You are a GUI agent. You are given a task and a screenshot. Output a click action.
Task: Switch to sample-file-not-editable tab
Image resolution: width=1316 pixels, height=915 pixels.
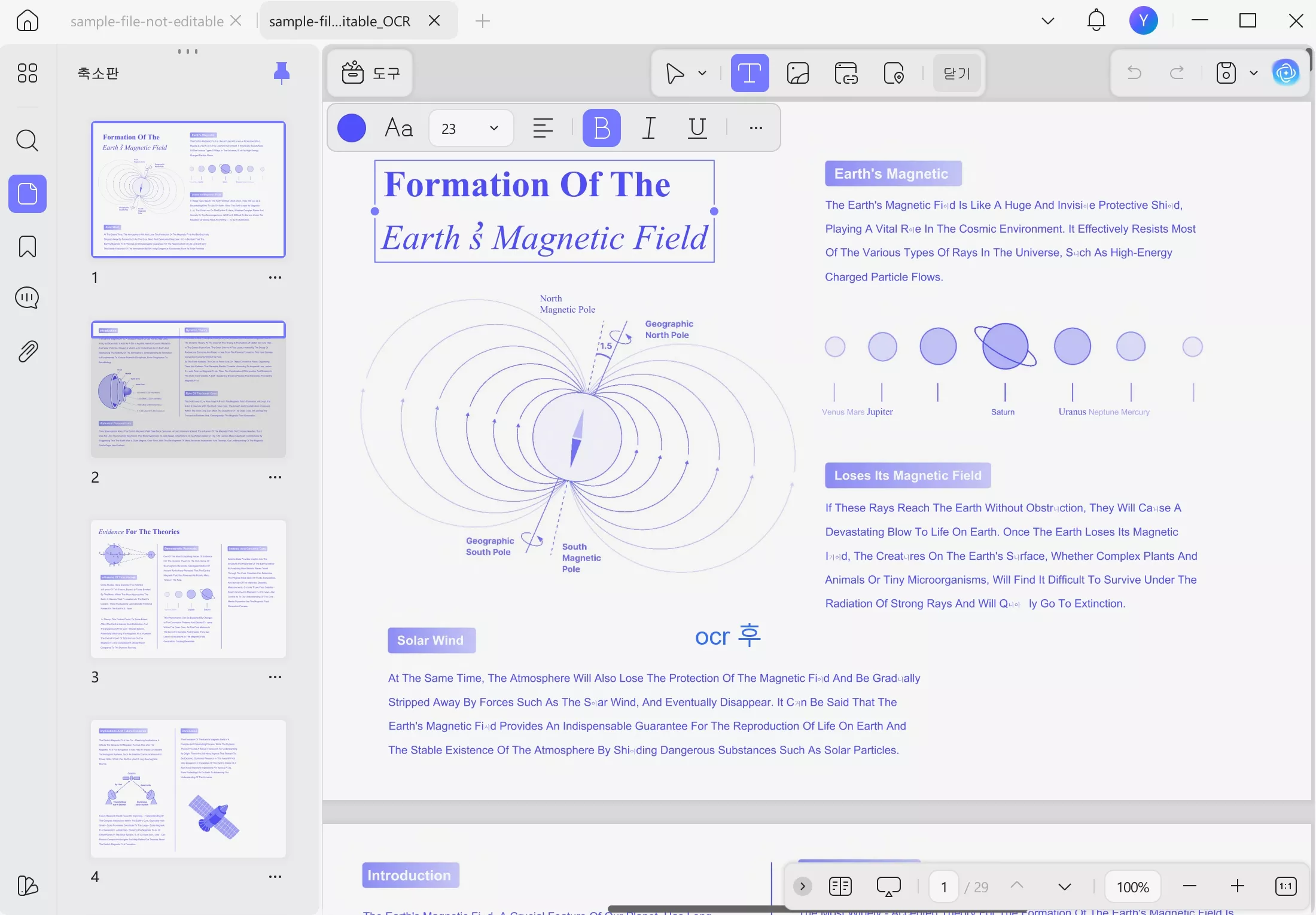click(x=147, y=21)
